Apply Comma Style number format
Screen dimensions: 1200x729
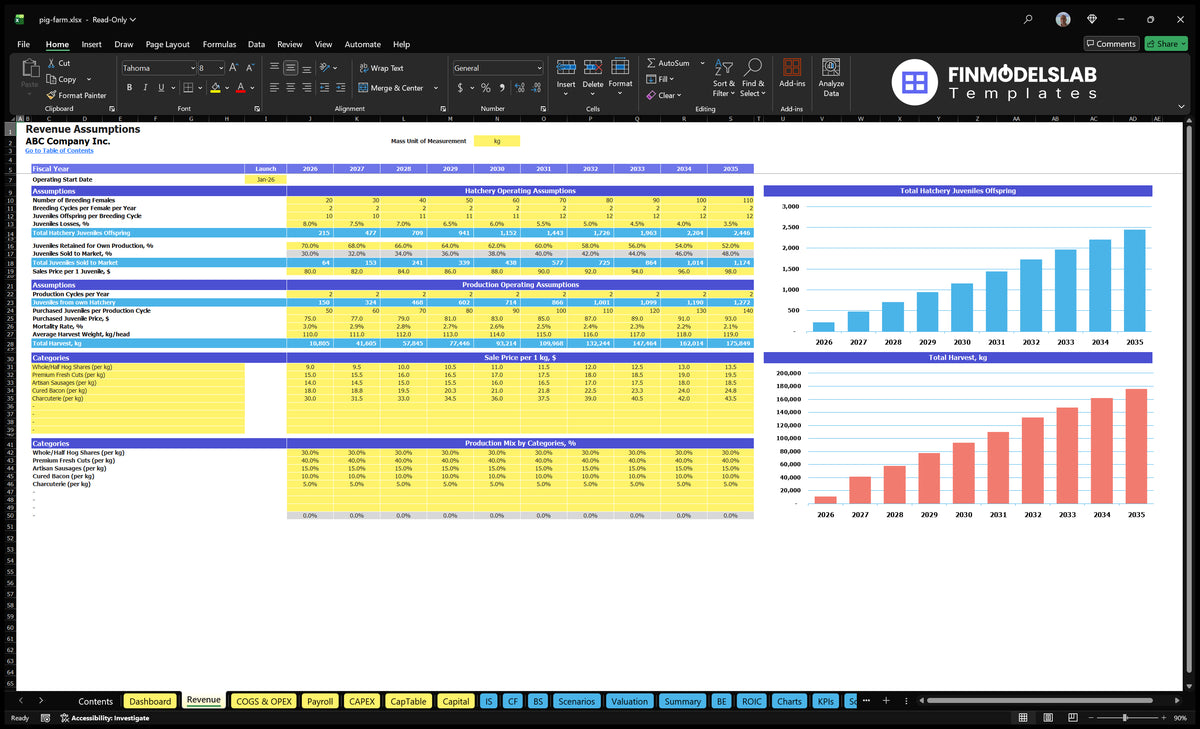[501, 88]
